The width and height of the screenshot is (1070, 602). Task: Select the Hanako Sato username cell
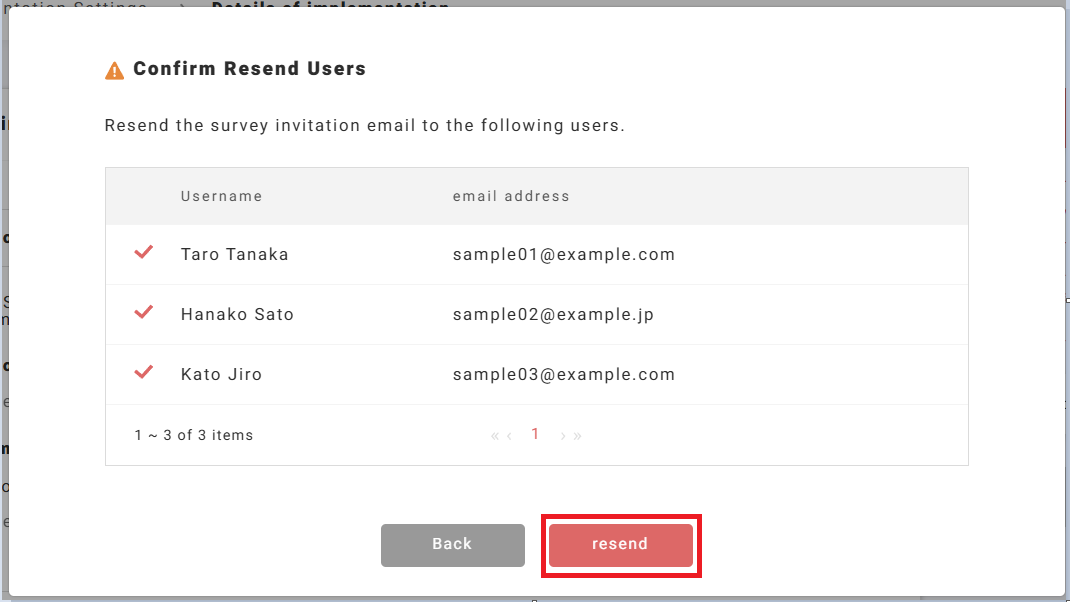click(x=238, y=315)
